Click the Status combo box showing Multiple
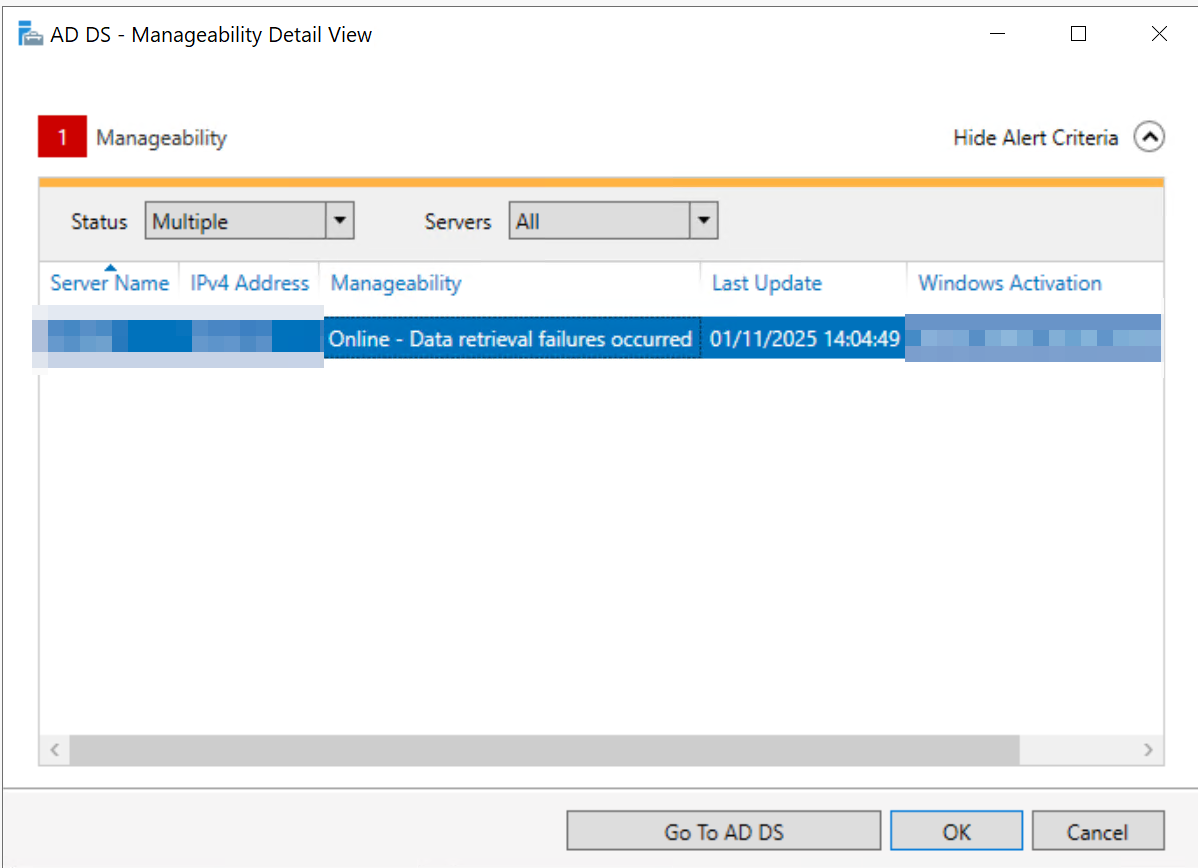Viewport: 1198px width, 868px height. [x=249, y=221]
